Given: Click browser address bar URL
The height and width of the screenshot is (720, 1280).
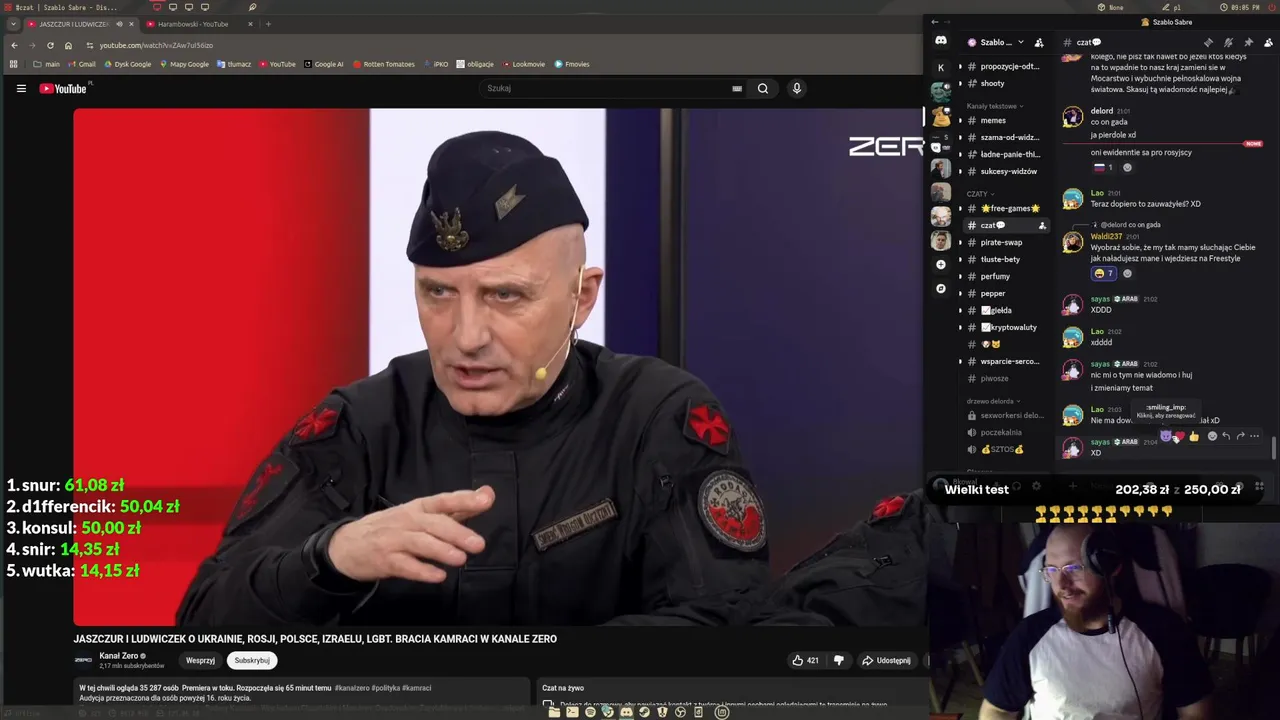Looking at the screenshot, I should point(156,45).
